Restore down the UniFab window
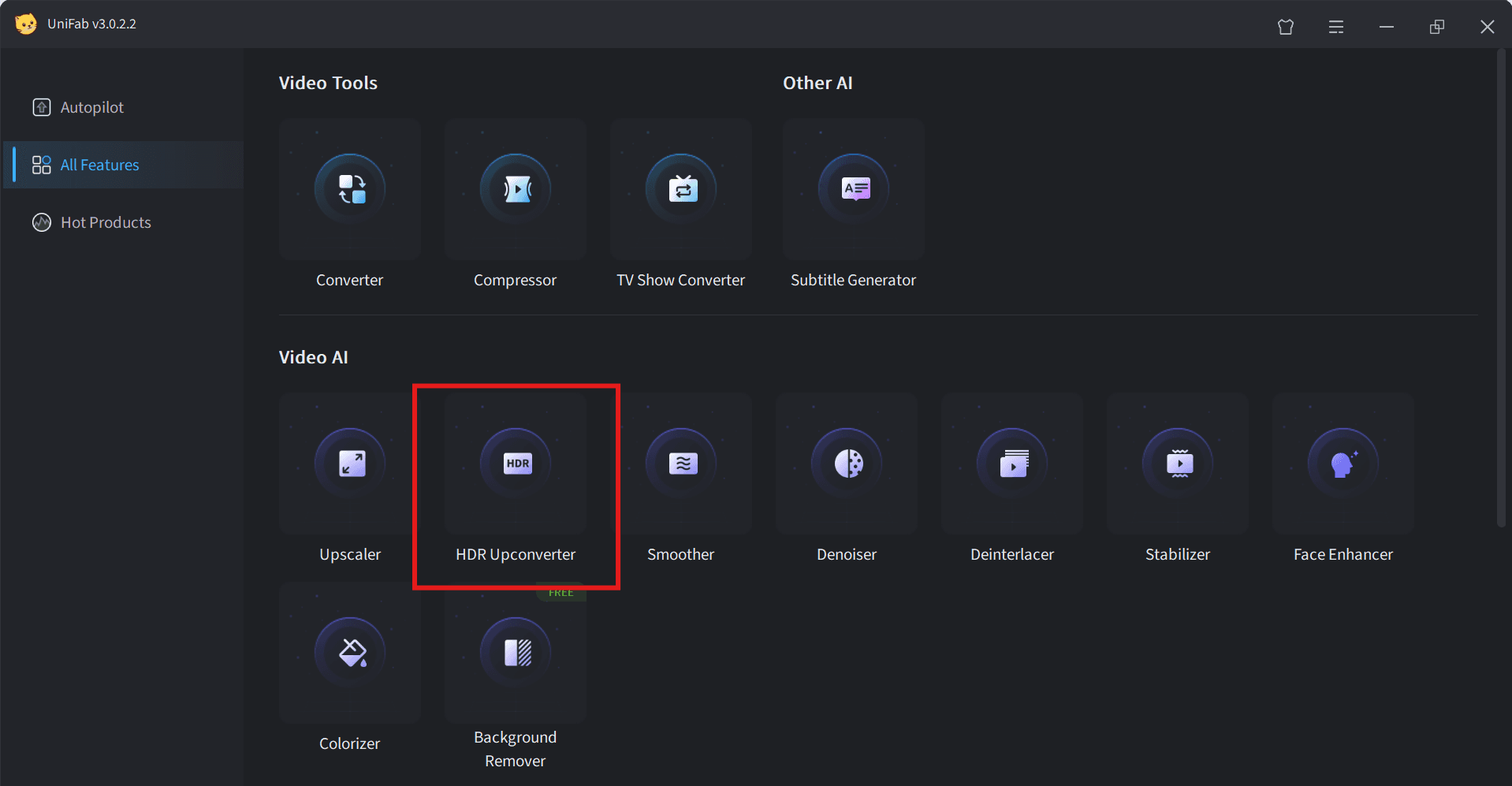1512x786 pixels. point(1437,27)
